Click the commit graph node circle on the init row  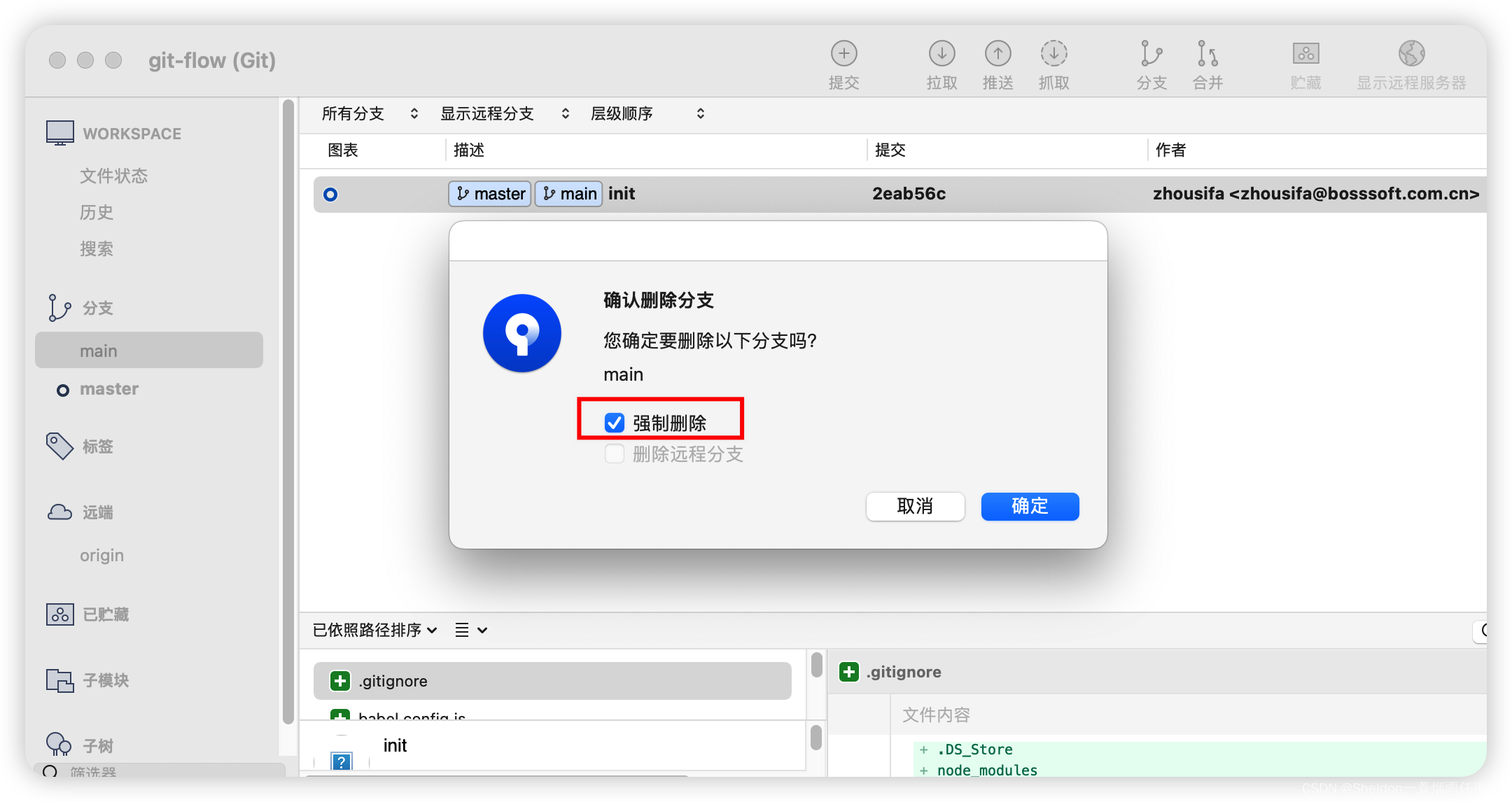pos(330,195)
